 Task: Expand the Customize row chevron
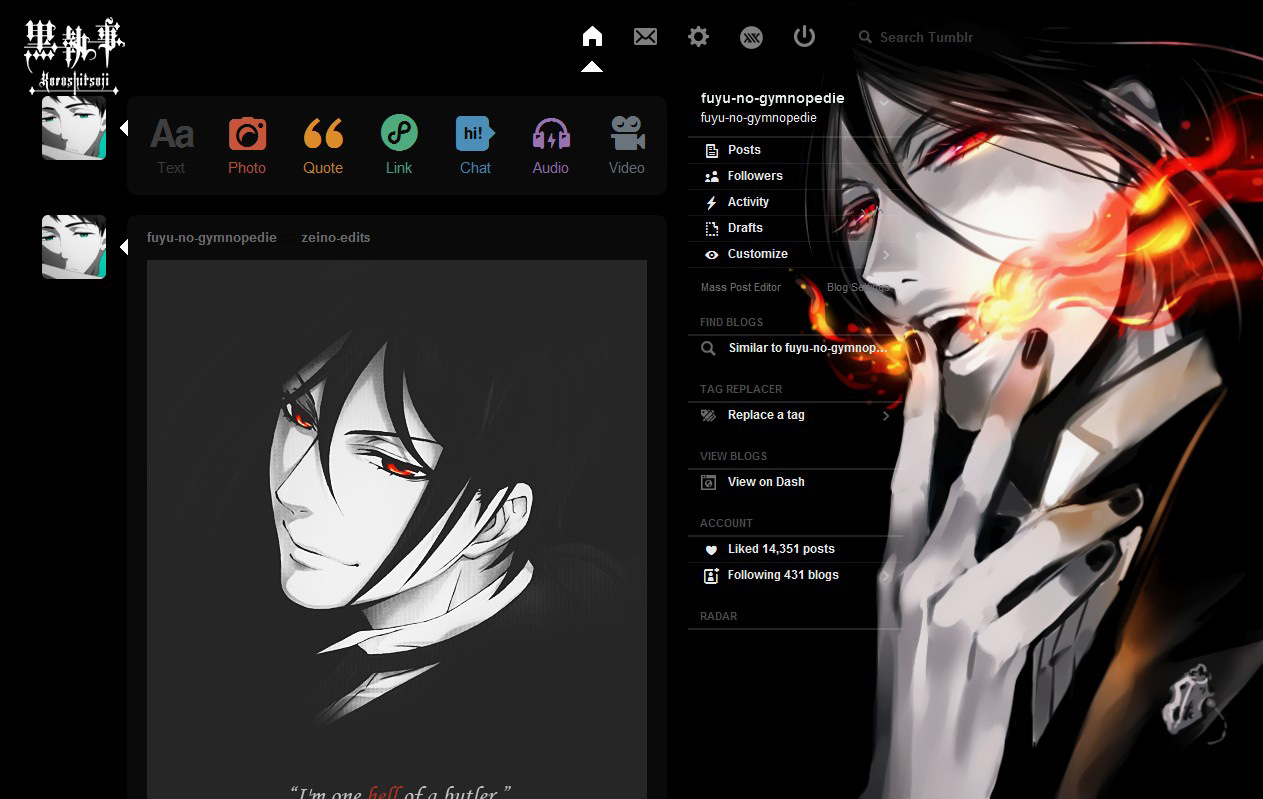click(886, 255)
